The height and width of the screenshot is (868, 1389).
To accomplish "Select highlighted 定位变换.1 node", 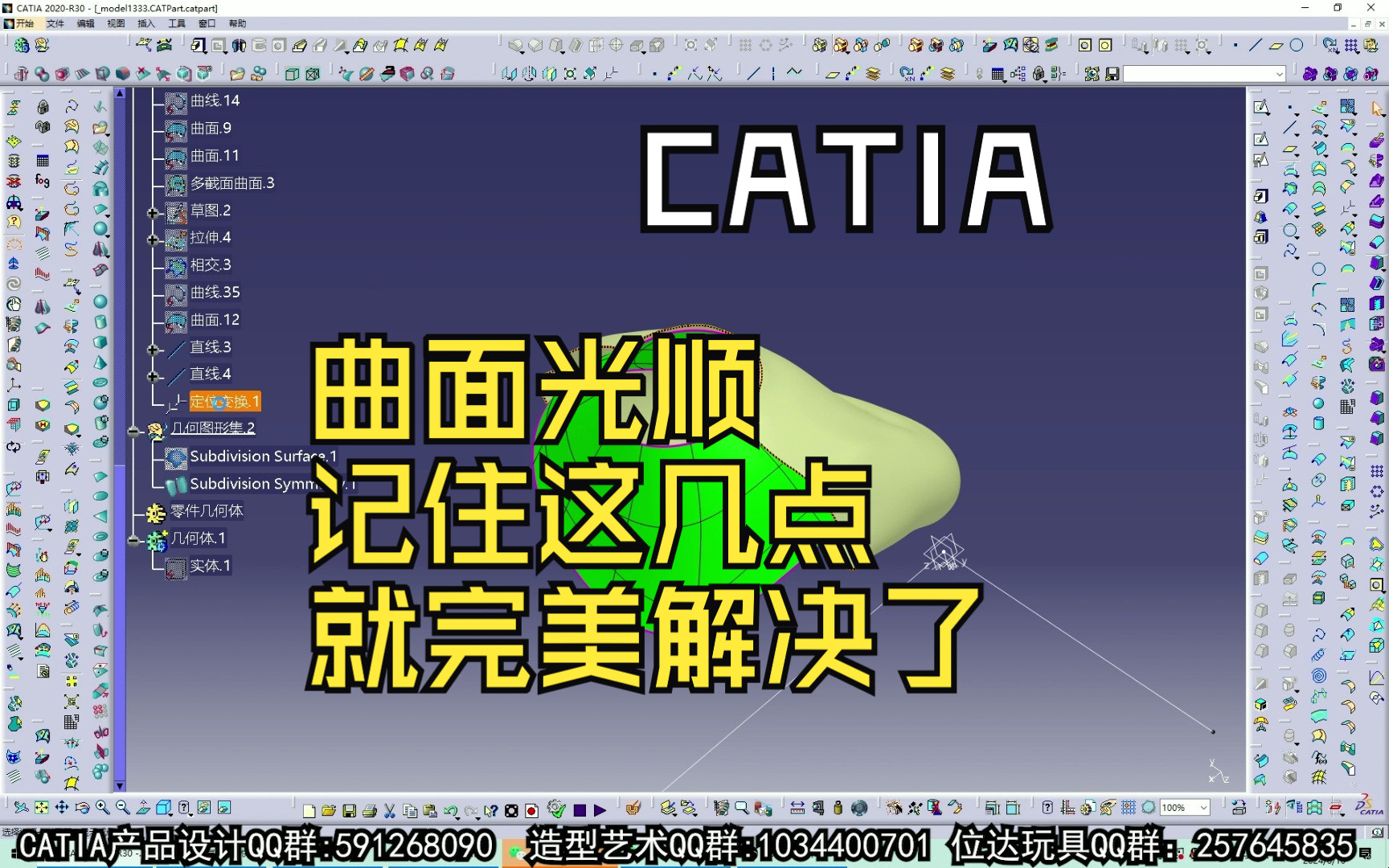I will point(225,401).
